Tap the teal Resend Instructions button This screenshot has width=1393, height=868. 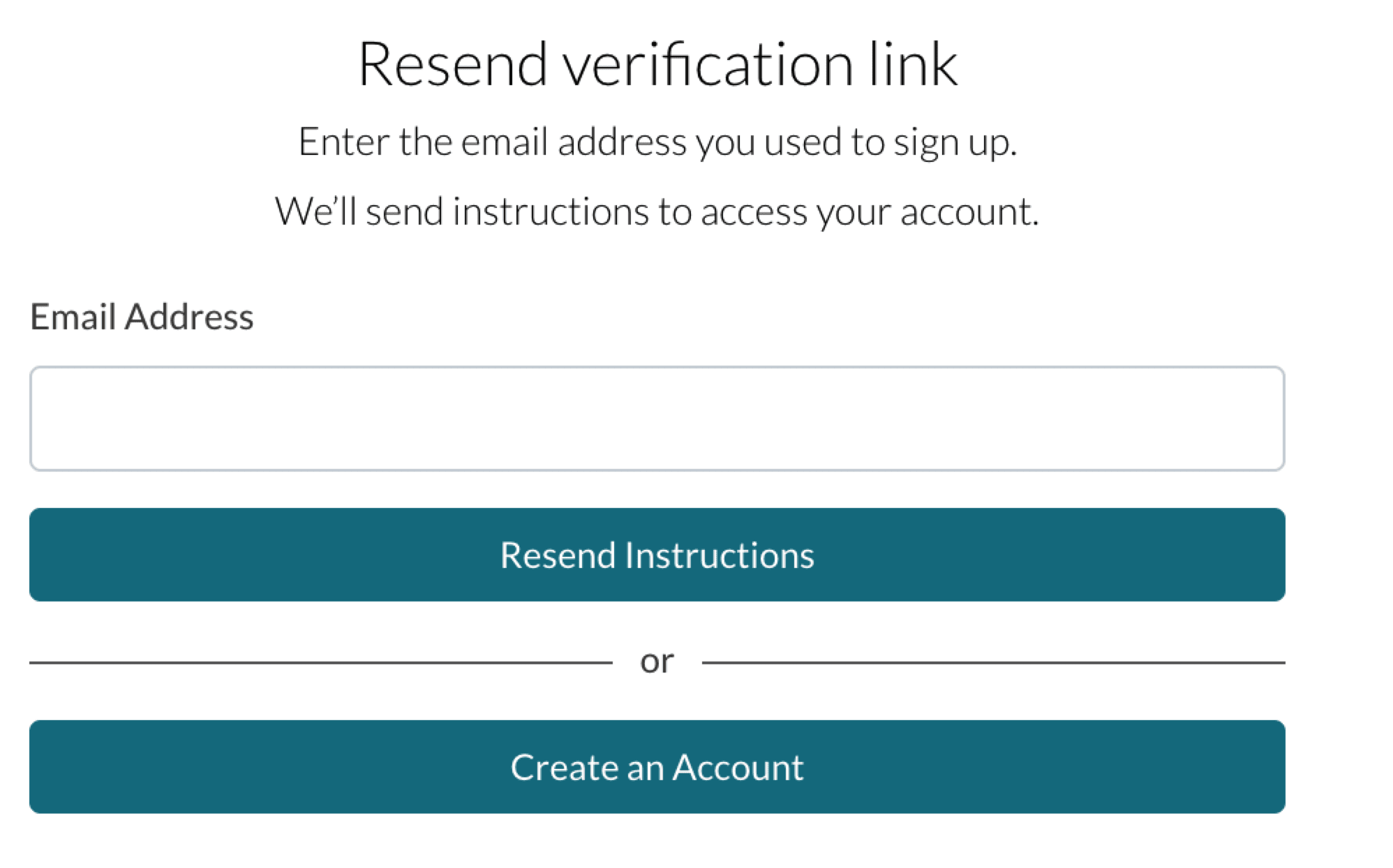(656, 555)
